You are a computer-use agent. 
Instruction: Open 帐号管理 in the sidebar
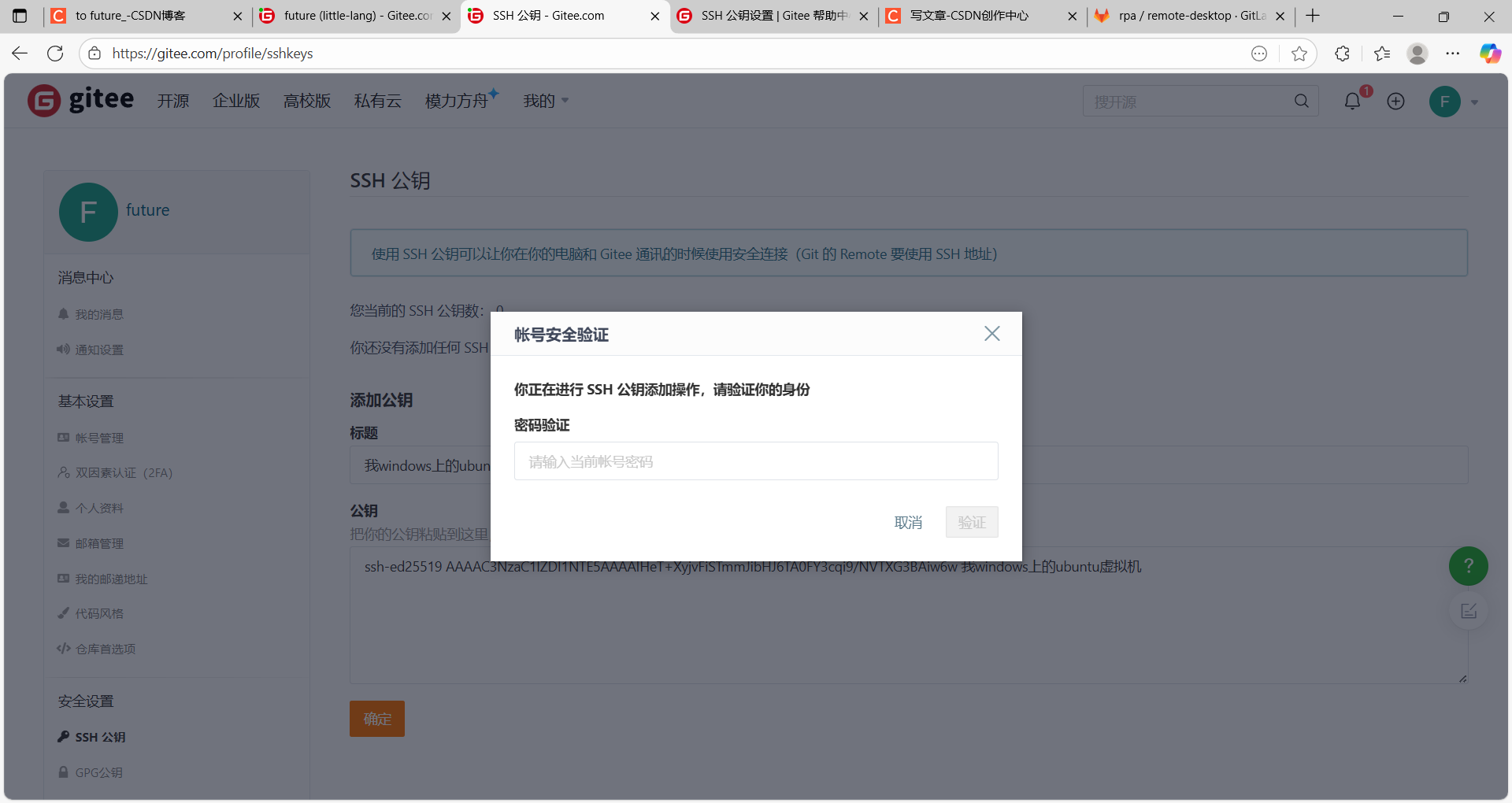(99, 438)
